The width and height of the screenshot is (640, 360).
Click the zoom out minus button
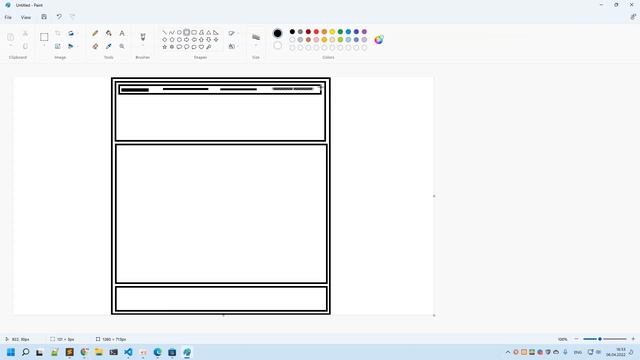(x=576, y=339)
